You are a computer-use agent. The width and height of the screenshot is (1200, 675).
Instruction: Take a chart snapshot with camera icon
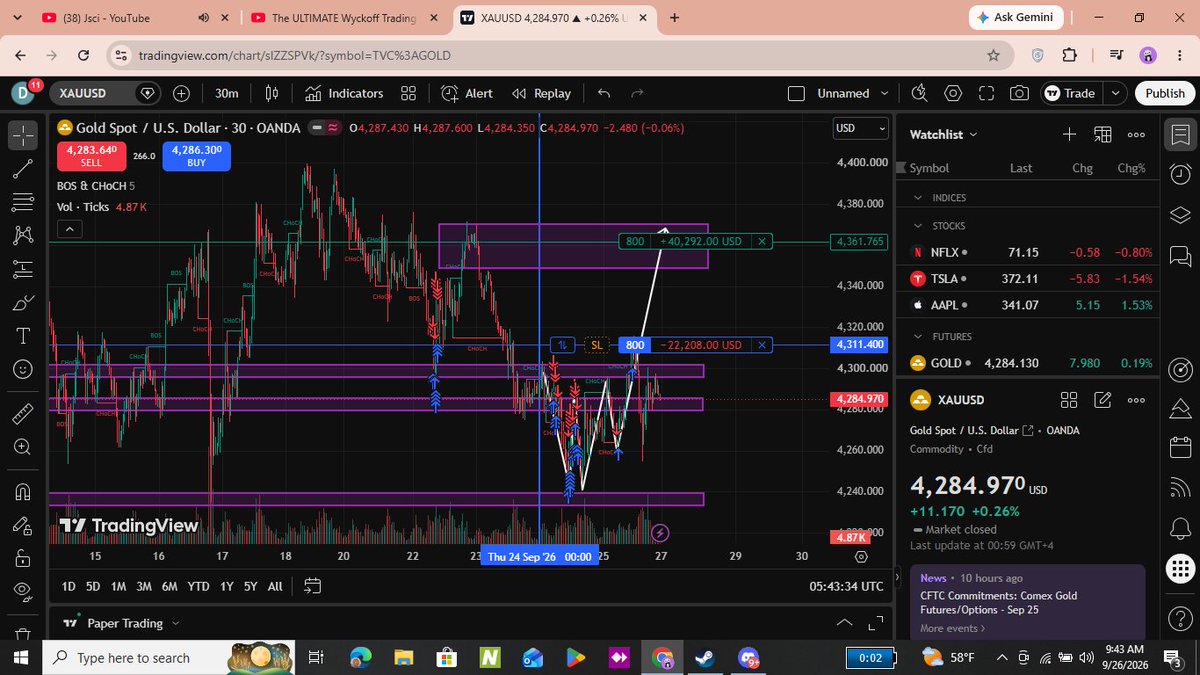pos(1019,93)
